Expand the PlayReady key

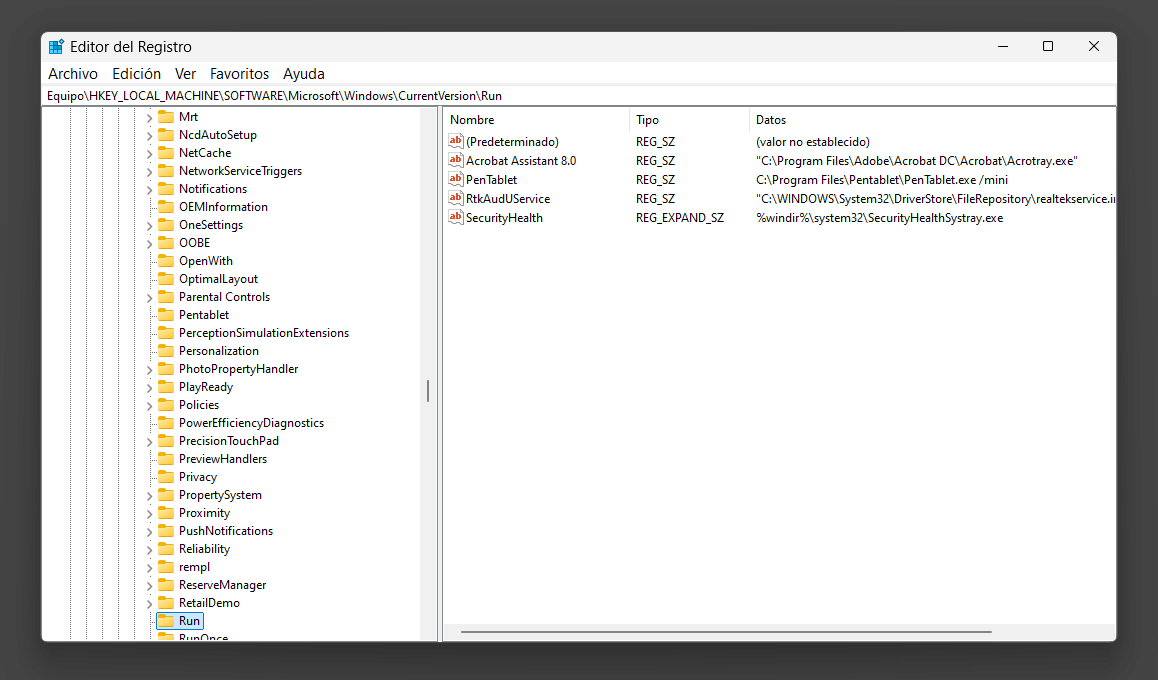tap(149, 388)
